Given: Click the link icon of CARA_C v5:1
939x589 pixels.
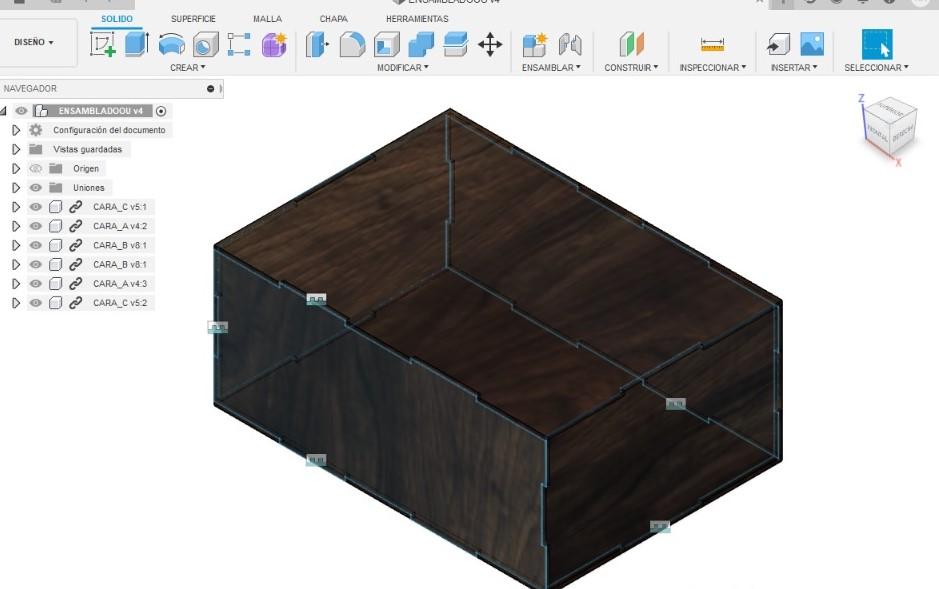Looking at the screenshot, I should [x=75, y=207].
